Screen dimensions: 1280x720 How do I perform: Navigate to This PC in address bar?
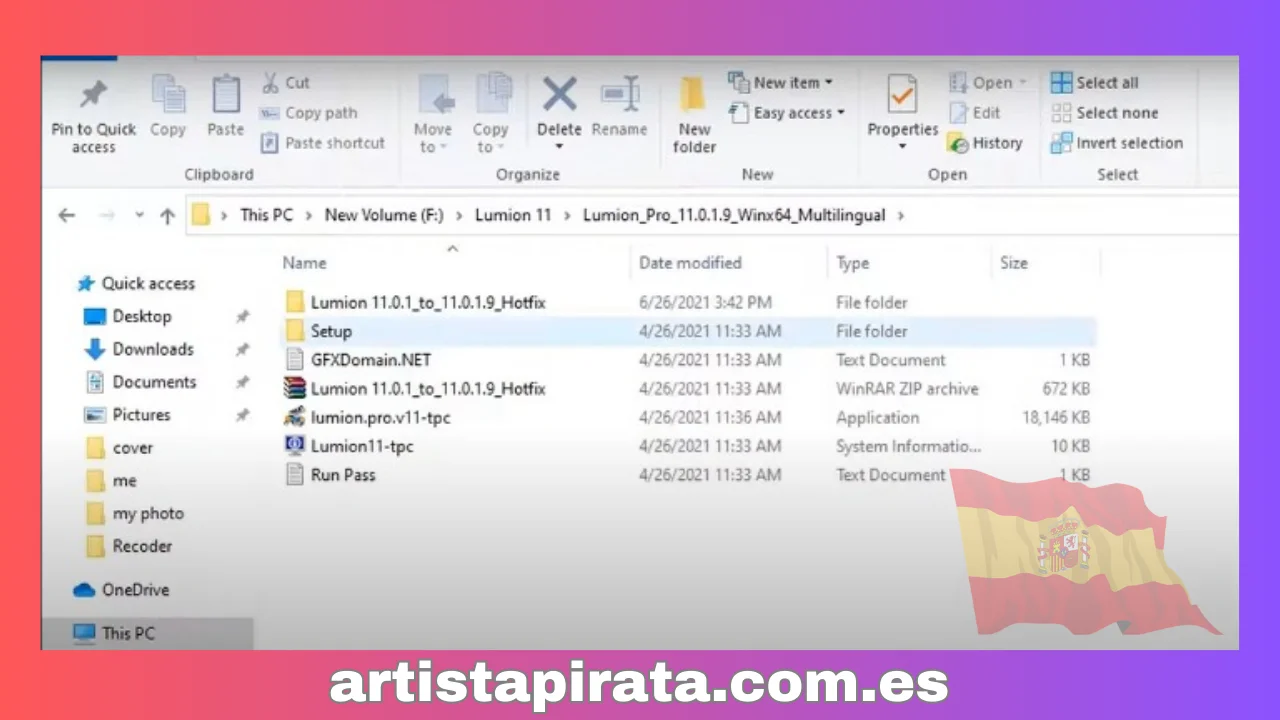[267, 215]
